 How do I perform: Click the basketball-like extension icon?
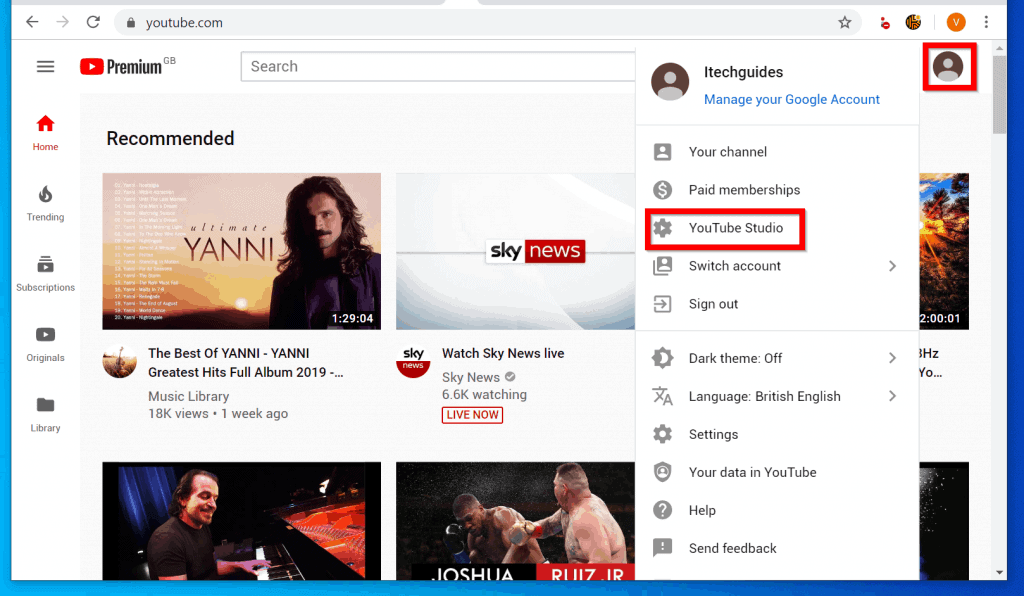pyautogui.click(x=913, y=22)
